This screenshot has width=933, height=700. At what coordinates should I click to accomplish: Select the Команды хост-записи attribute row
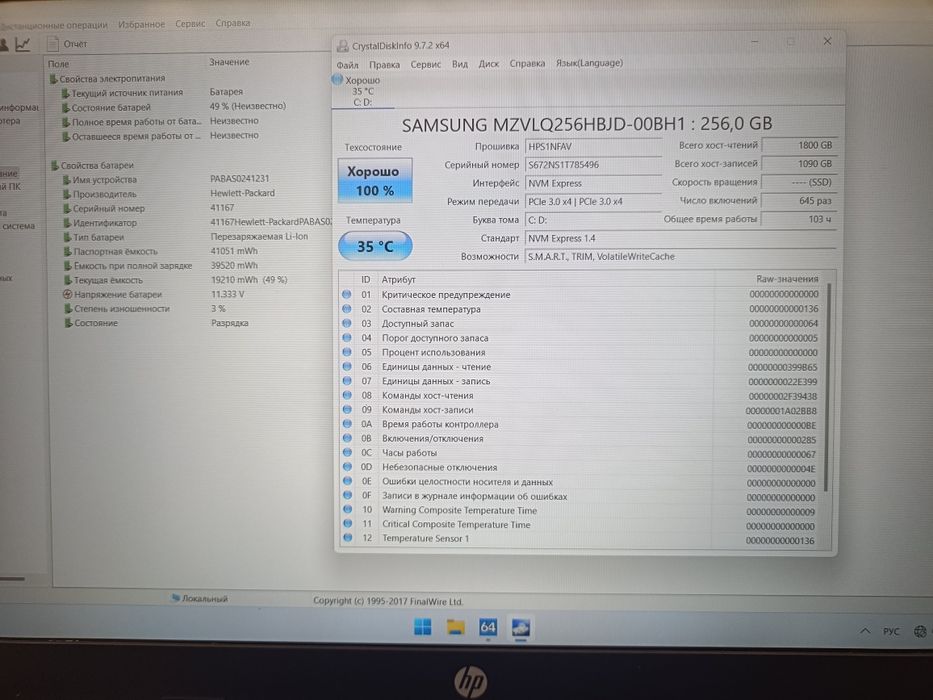580,410
